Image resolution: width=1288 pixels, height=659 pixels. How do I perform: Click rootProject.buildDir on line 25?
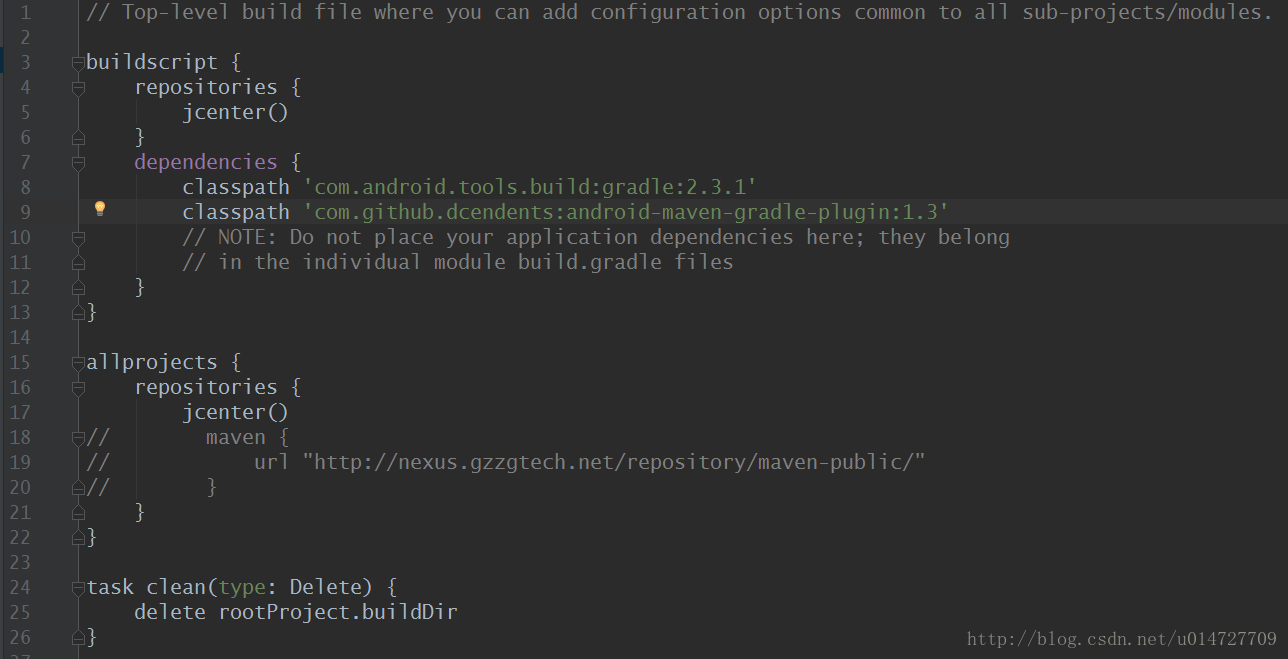338,612
